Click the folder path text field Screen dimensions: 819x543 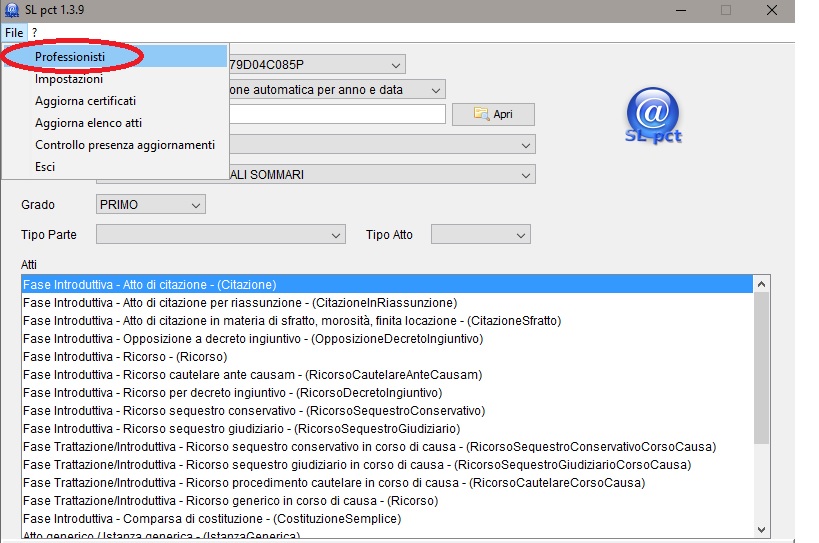click(335, 114)
